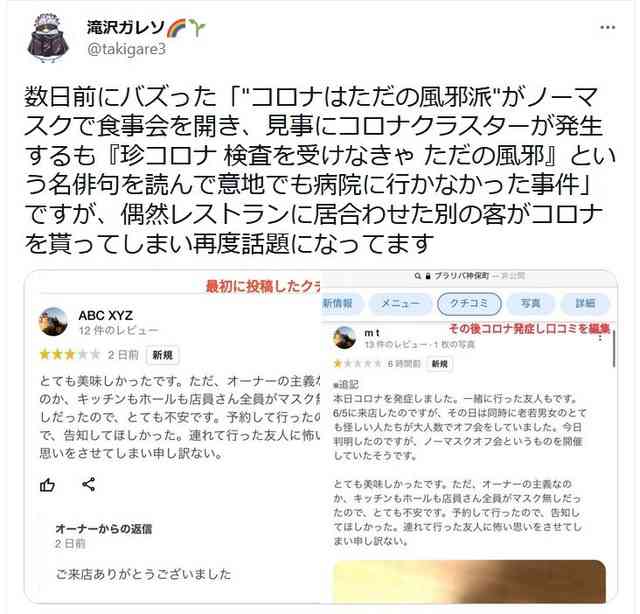This screenshot has width=640, height=614.
Task: Switch to the クチコミ tab
Action: pyautogui.click(x=469, y=303)
